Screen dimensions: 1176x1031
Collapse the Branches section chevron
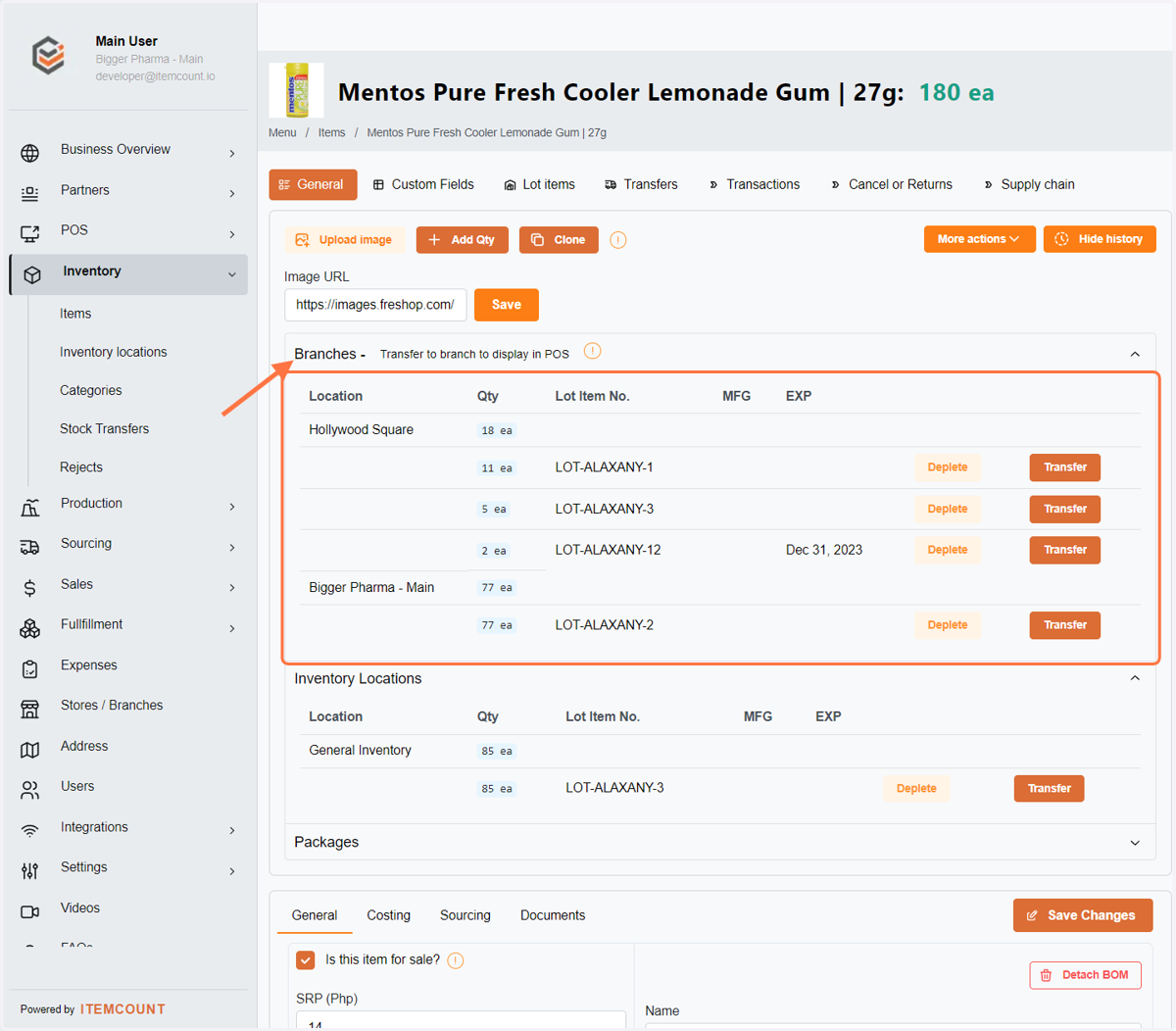[x=1135, y=354]
